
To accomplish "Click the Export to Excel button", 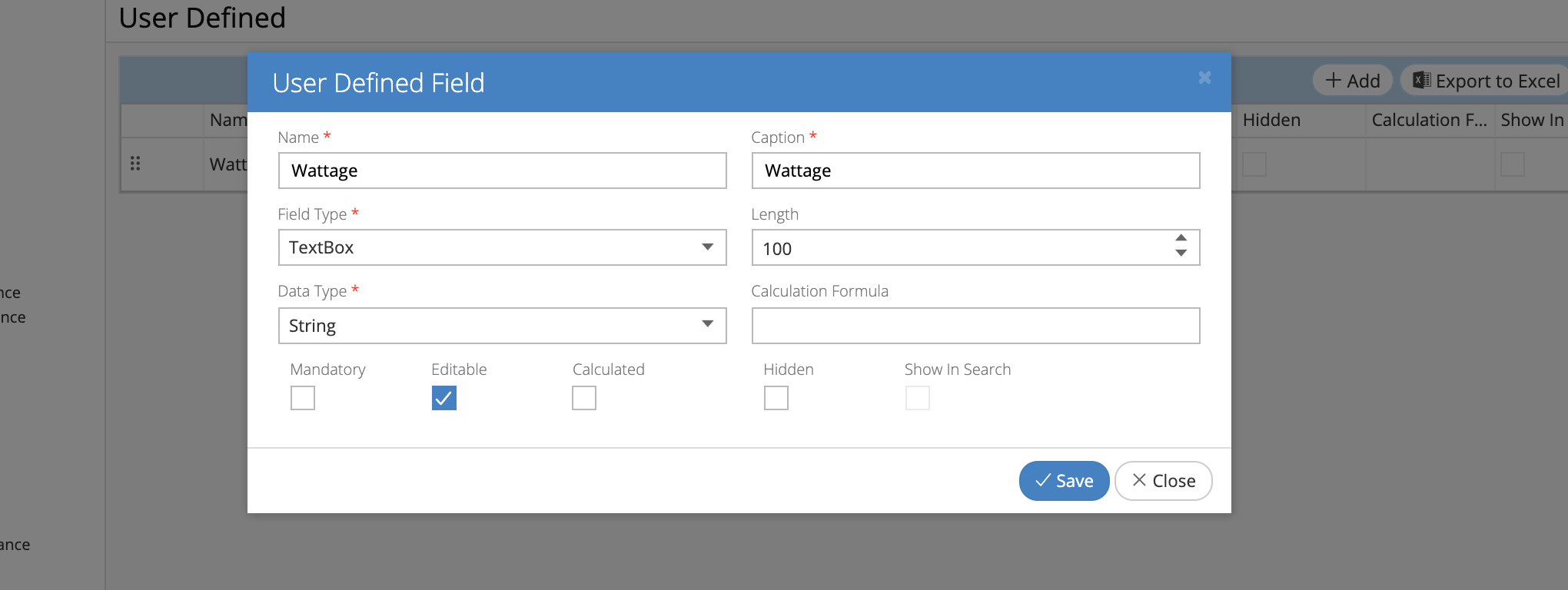I will (x=1487, y=81).
